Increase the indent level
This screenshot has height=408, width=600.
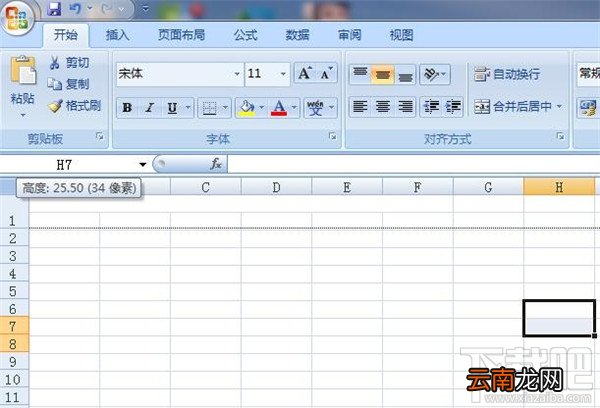[453, 106]
